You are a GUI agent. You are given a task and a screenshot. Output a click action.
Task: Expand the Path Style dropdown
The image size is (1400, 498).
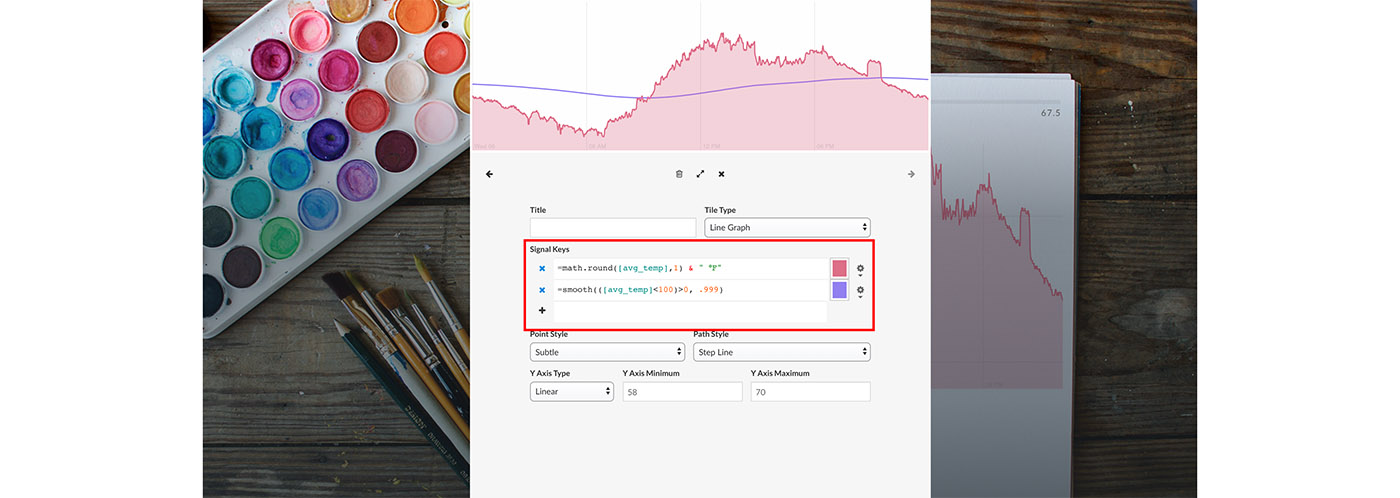coord(781,352)
